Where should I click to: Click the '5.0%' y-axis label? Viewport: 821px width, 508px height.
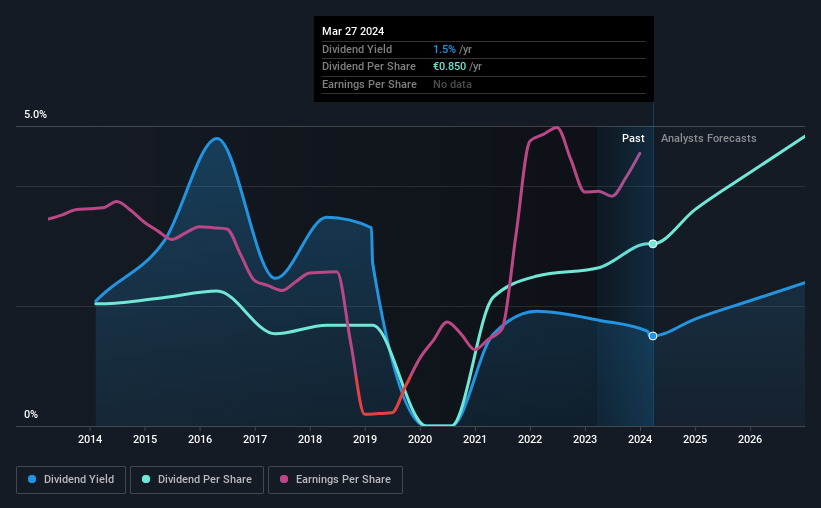click(x=36, y=115)
